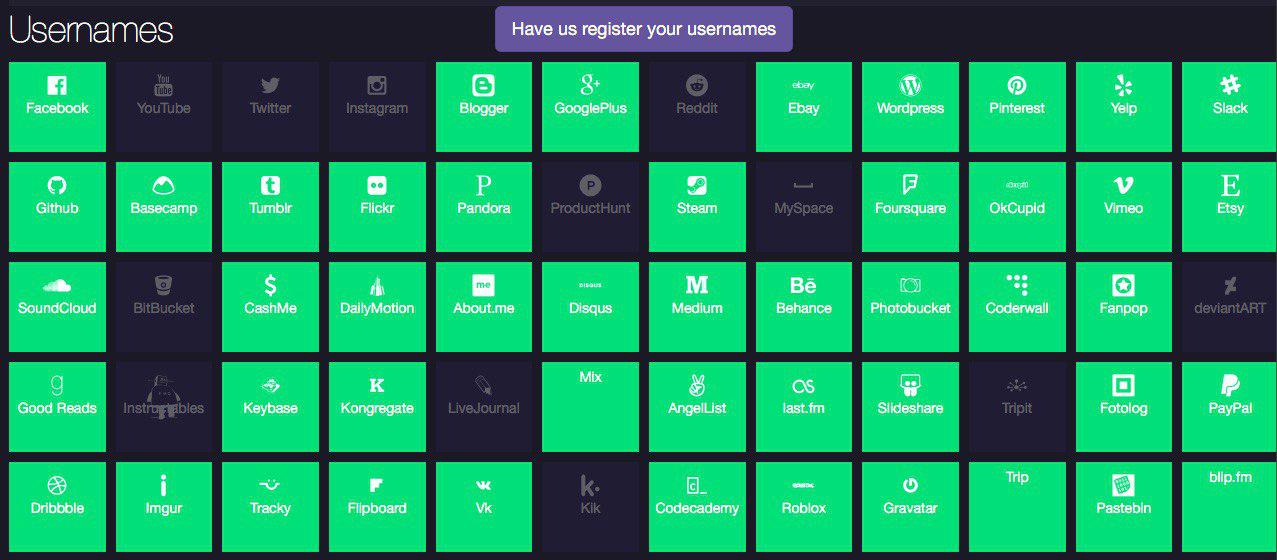This screenshot has height=560, width=1277.
Task: Click the Instagram tile
Action: tap(377, 107)
